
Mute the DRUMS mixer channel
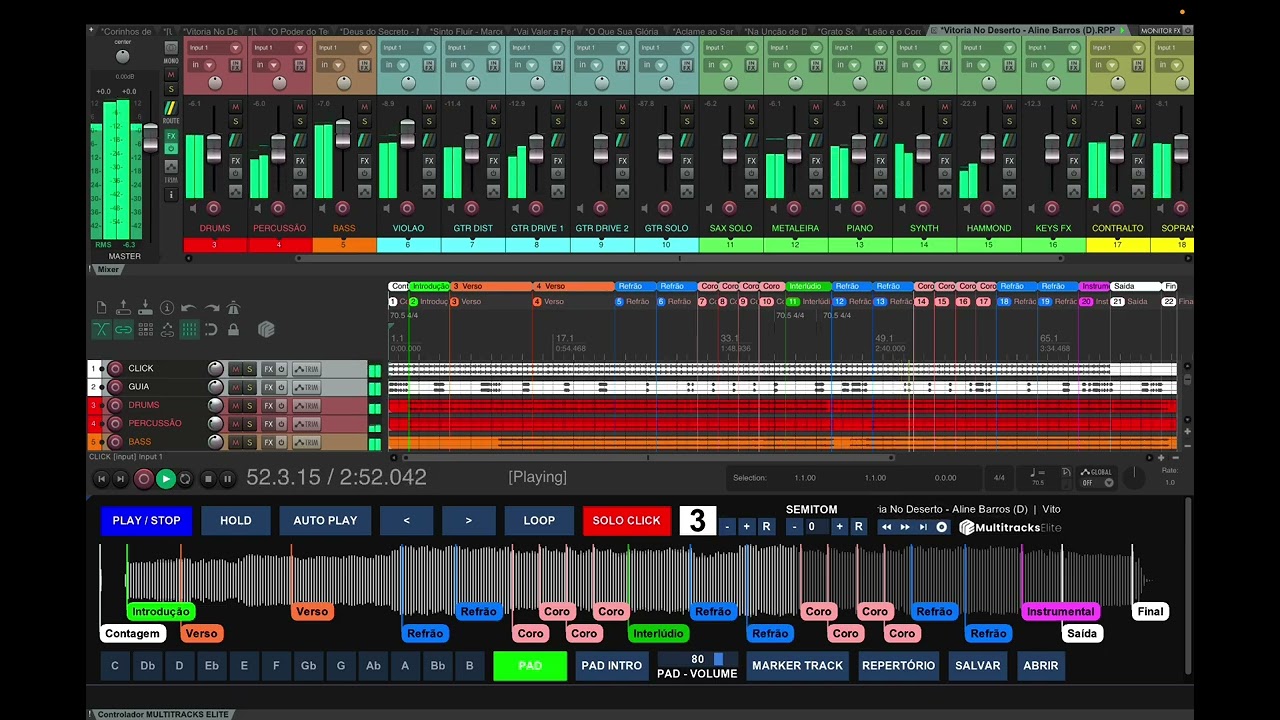(x=235, y=106)
